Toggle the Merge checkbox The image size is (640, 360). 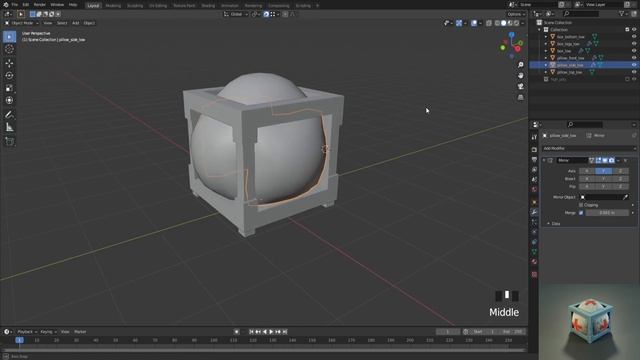[581, 213]
